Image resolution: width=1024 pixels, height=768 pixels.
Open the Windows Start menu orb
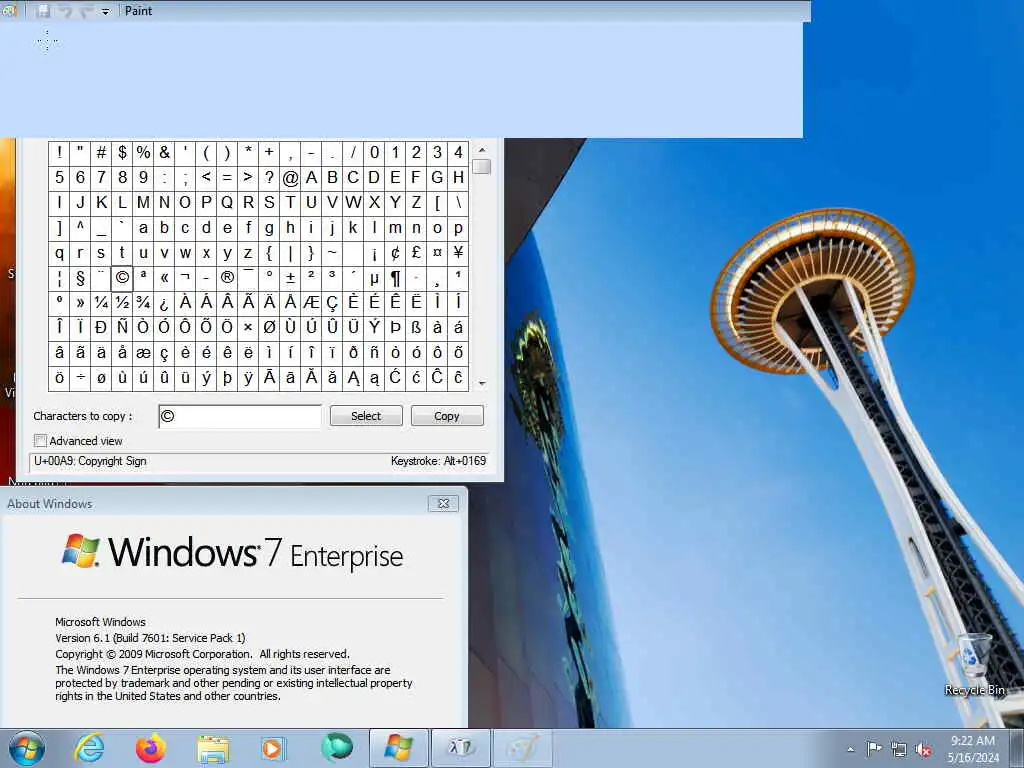pos(27,748)
